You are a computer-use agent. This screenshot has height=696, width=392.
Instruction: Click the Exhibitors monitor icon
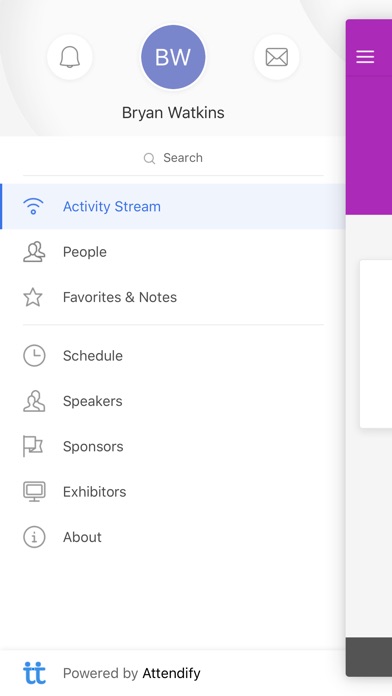[34, 491]
